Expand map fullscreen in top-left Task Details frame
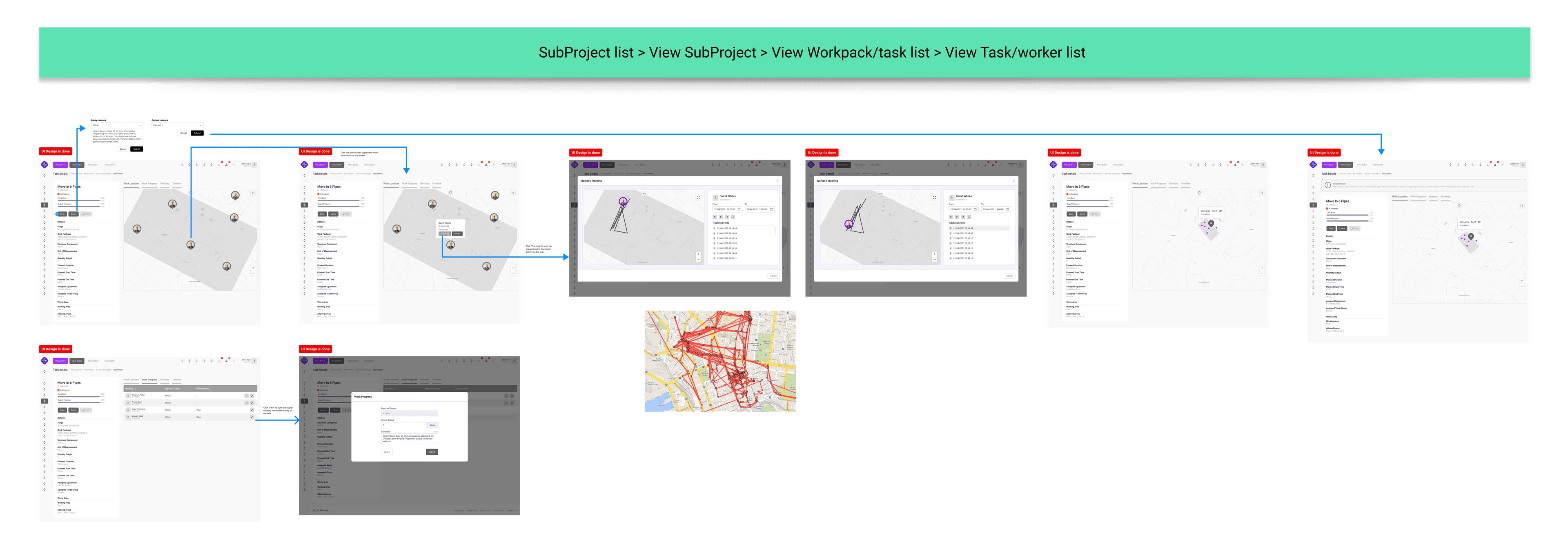1568x560 pixels. 253,193
